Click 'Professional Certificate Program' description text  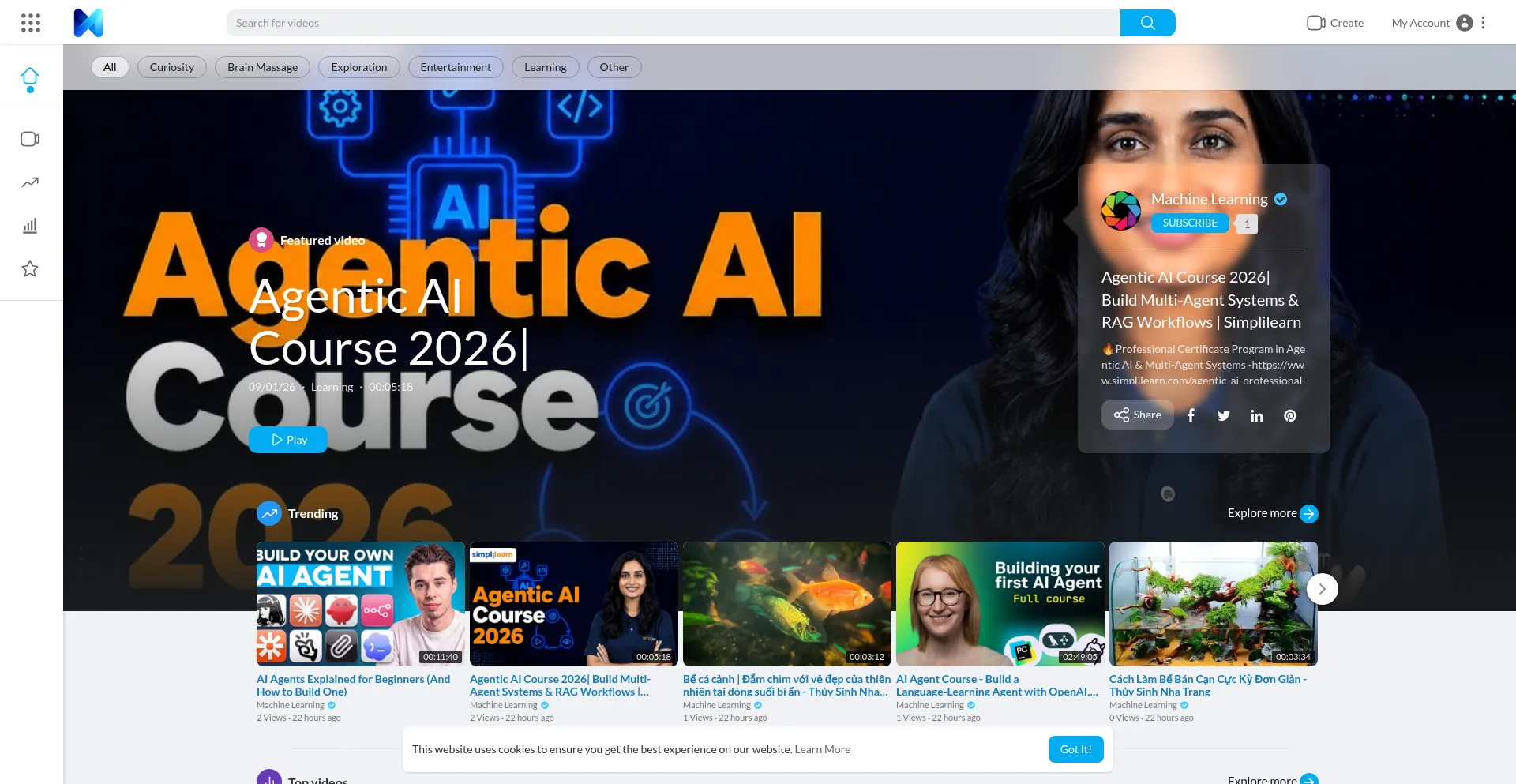[1203, 364]
